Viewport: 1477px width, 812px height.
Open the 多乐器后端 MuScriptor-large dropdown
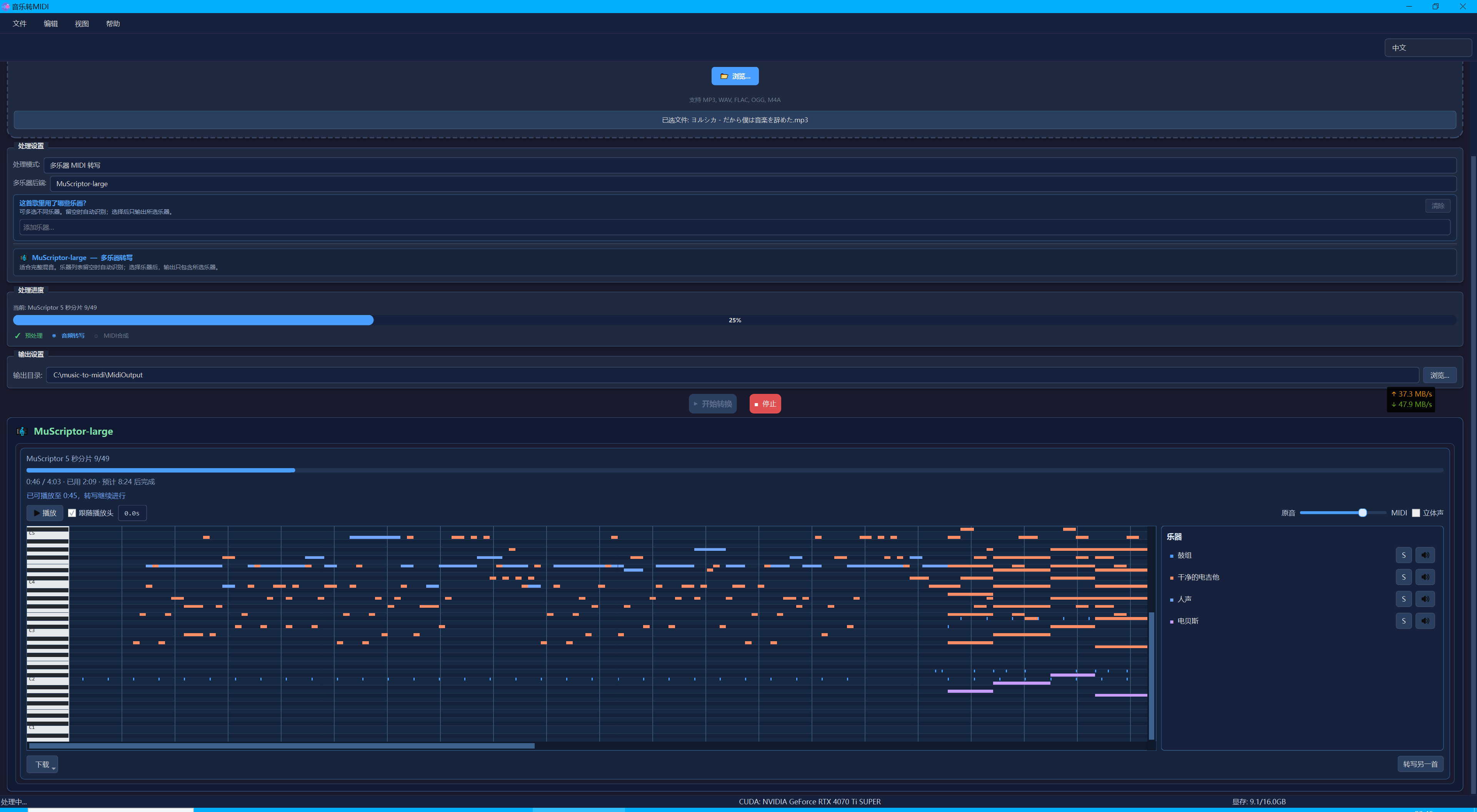pyautogui.click(x=753, y=183)
